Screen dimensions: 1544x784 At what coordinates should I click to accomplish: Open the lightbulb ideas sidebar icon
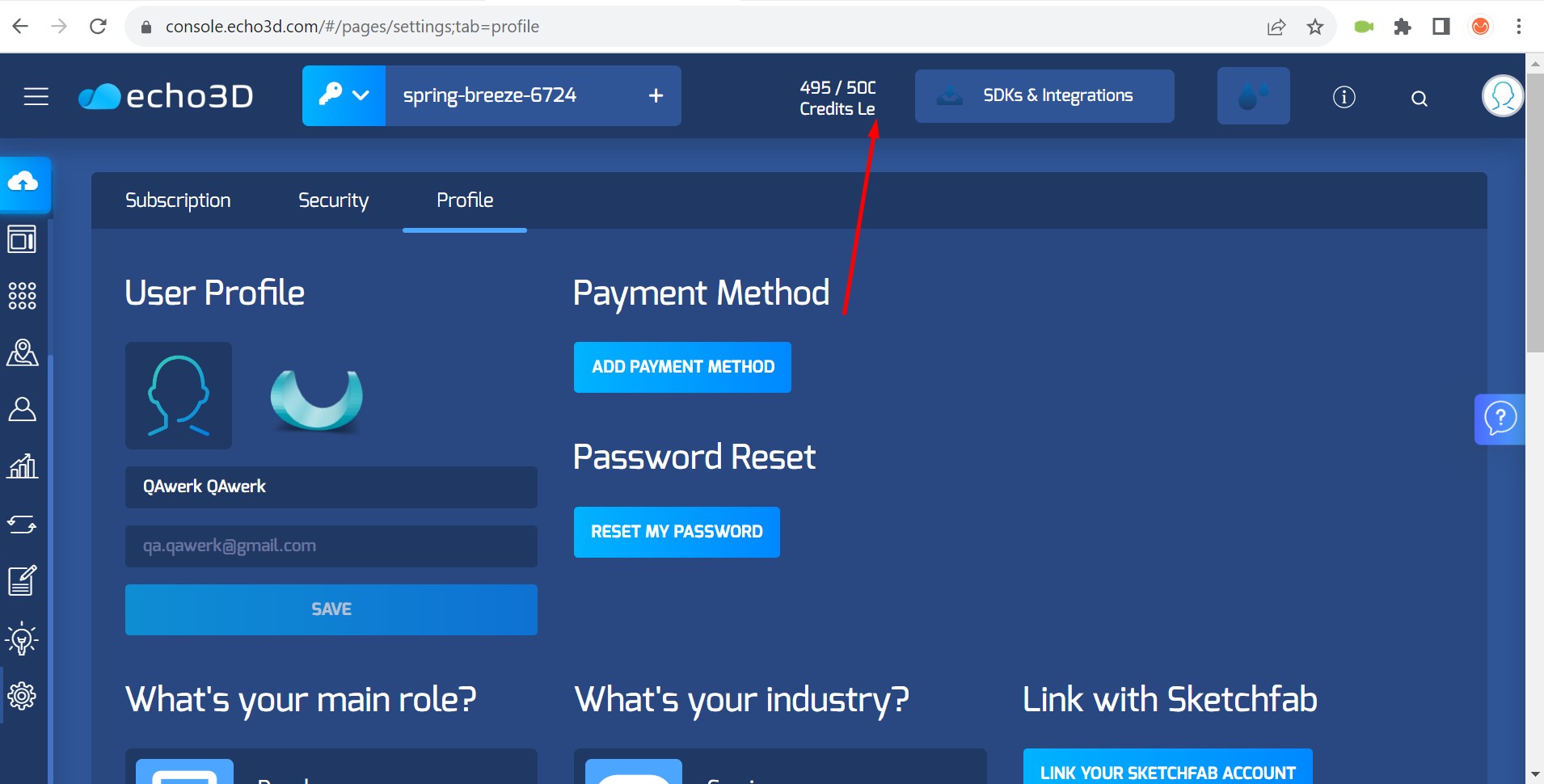click(22, 639)
